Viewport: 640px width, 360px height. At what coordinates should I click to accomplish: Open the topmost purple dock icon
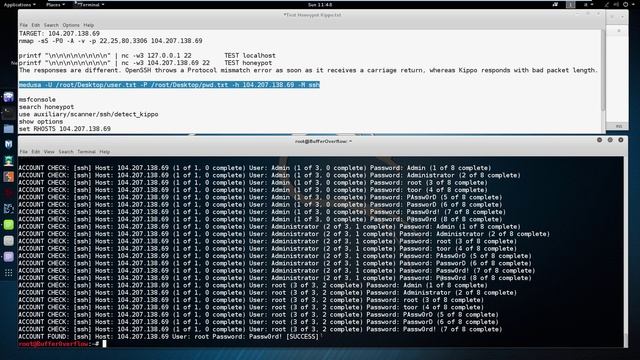(9, 97)
